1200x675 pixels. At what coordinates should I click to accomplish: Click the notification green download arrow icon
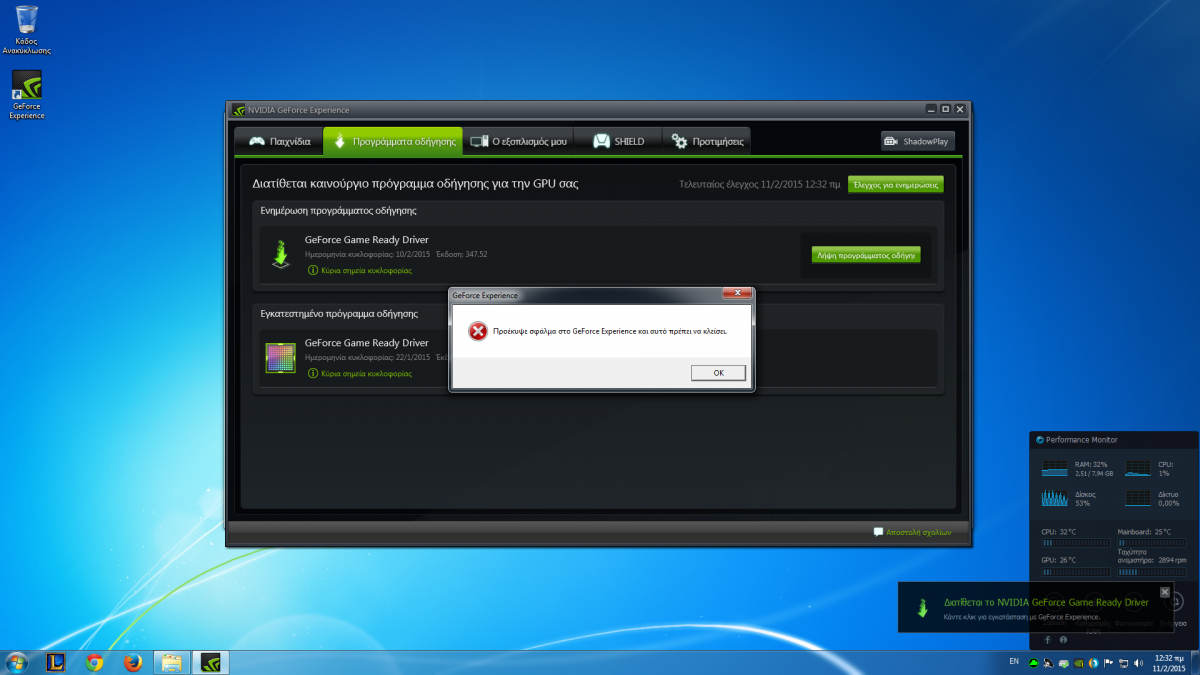(921, 608)
